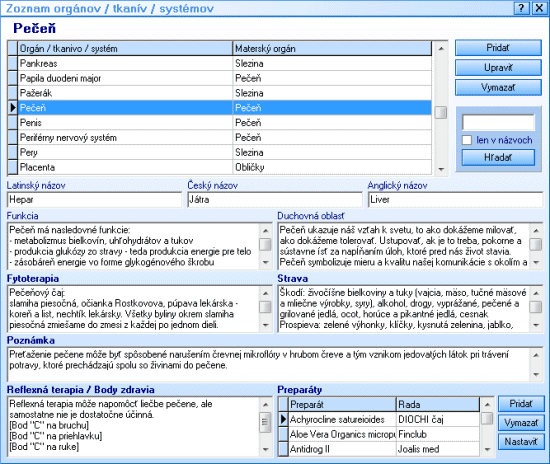
Task: Click the row selector beside Pankreas
Action: tap(13, 63)
